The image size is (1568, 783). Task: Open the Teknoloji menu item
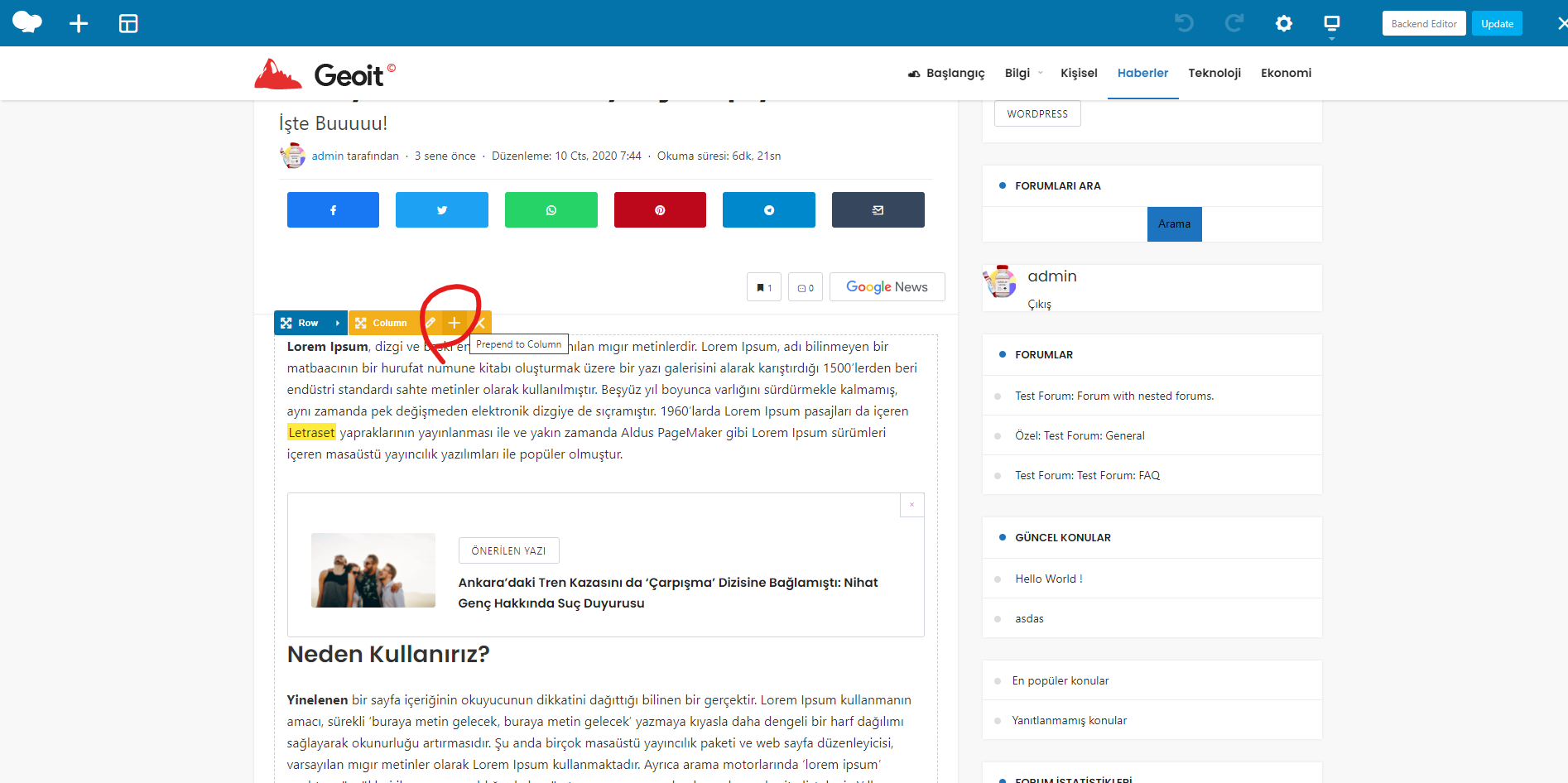1214,73
